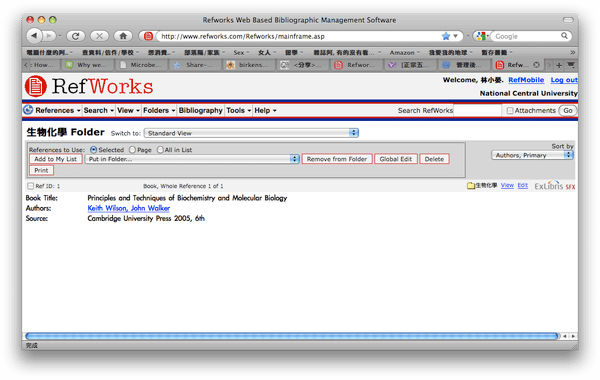Image resolution: width=600 pixels, height=380 pixels.
Task: Open the Bibliography menu
Action: click(201, 110)
